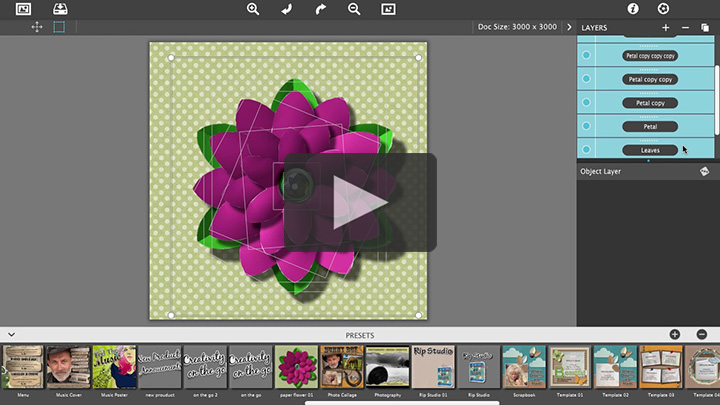
Task: Click the fit-to-screen icon
Action: tap(388, 9)
